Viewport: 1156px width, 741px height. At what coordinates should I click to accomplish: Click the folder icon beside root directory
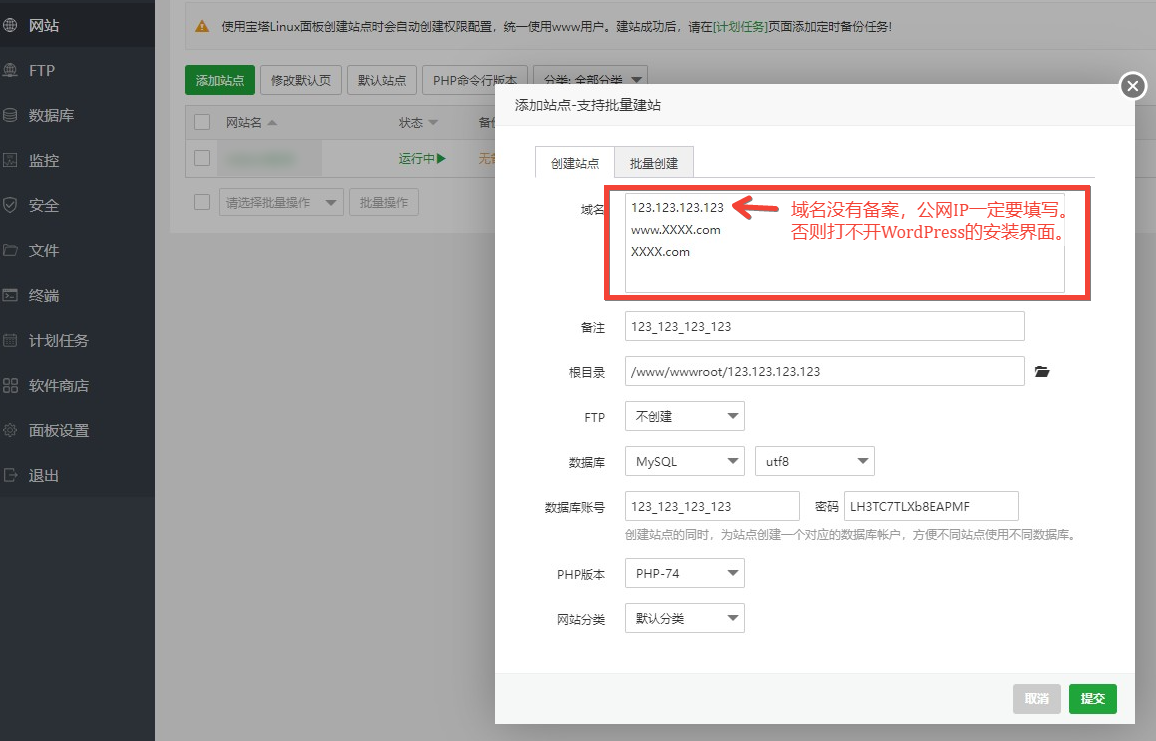pos(1042,372)
